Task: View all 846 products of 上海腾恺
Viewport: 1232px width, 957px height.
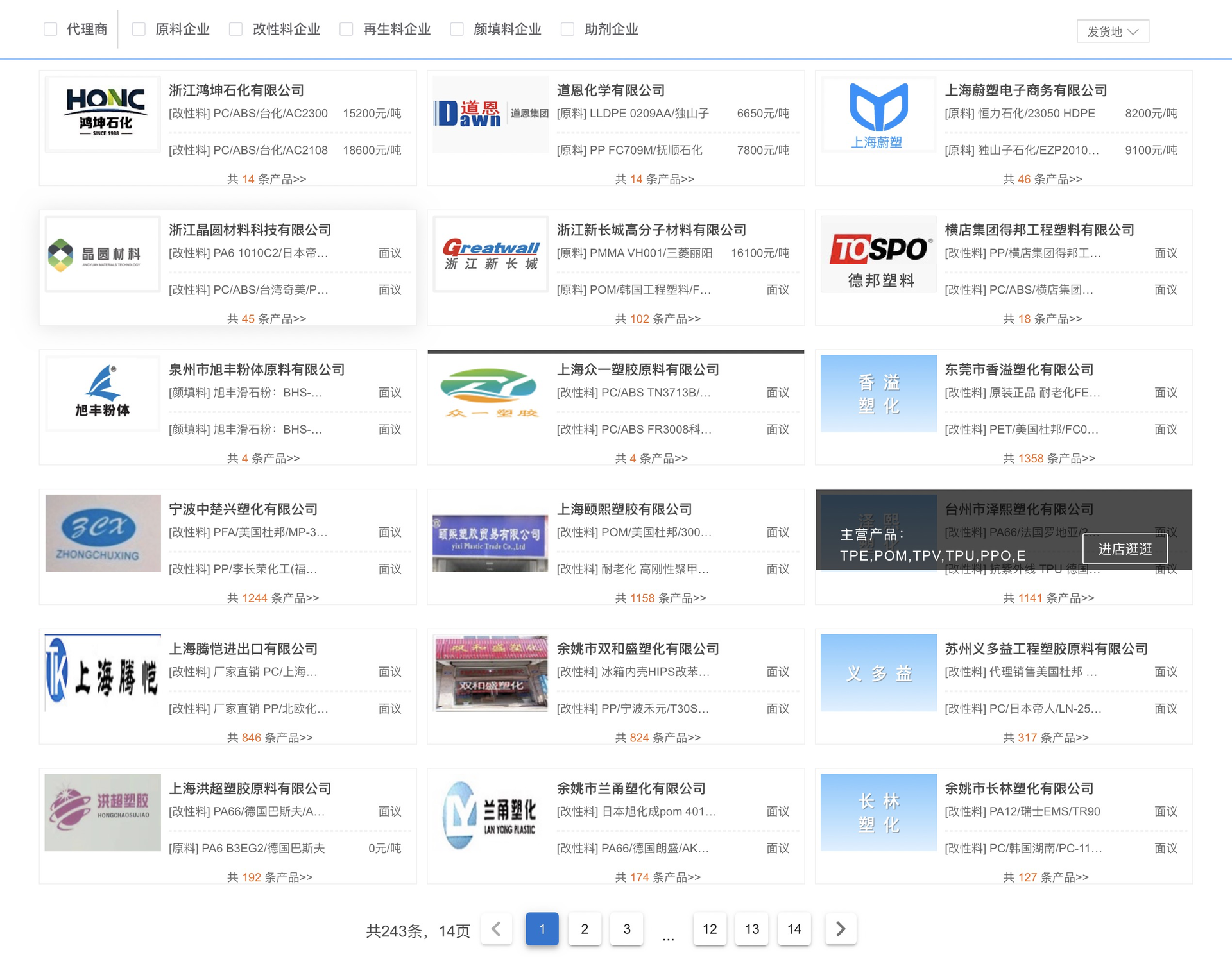Action: point(269,738)
